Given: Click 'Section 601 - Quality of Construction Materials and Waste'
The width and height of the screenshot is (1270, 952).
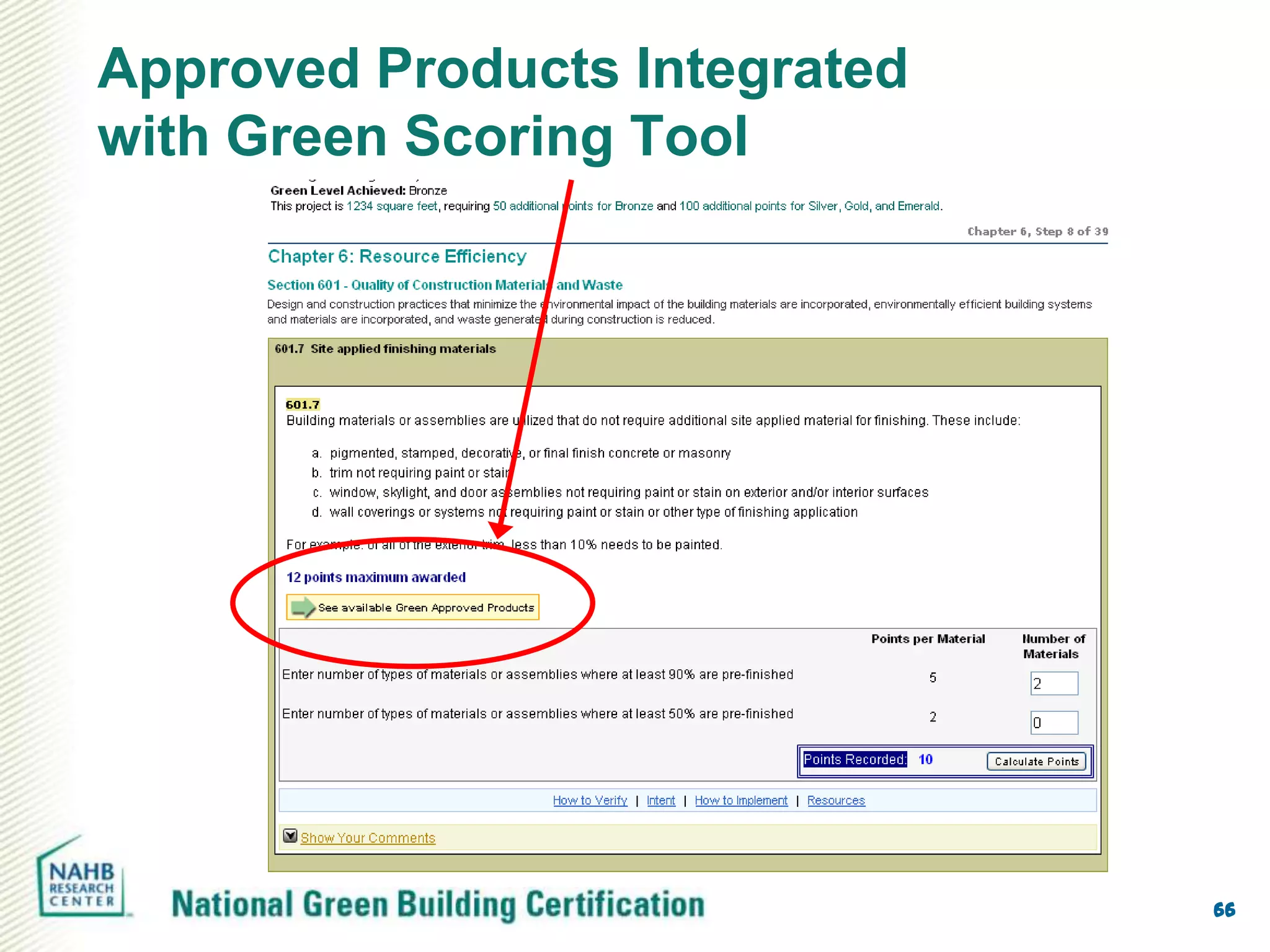Looking at the screenshot, I should pyautogui.click(x=445, y=285).
